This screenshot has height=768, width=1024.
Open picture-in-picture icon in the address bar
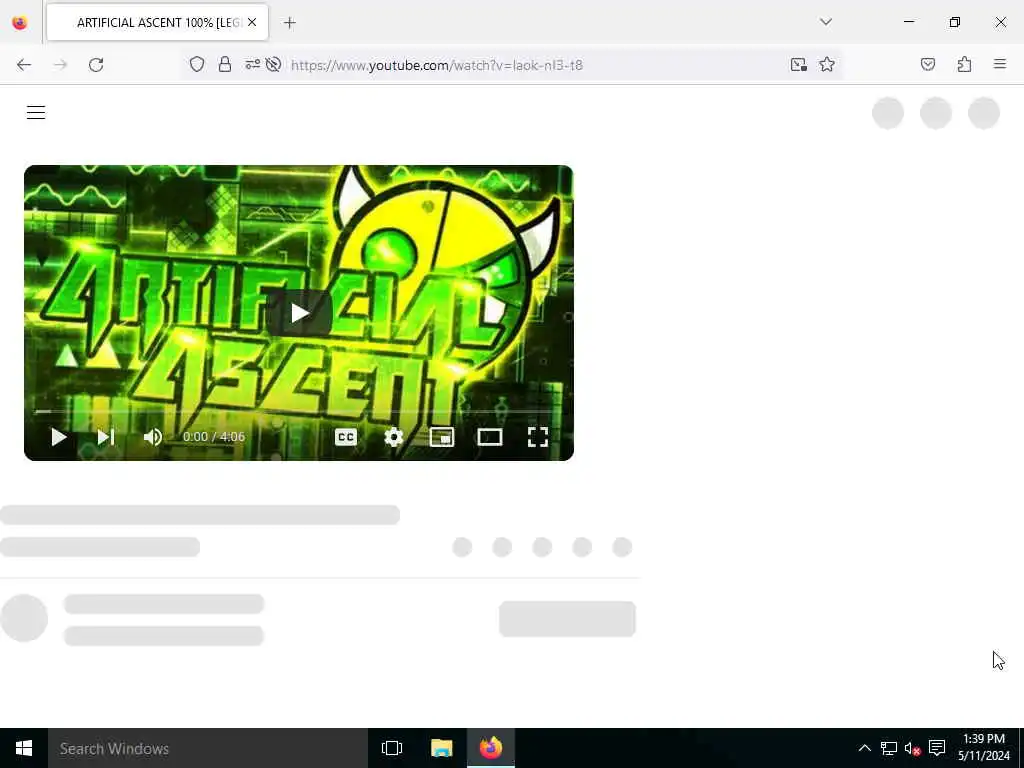[x=798, y=64]
